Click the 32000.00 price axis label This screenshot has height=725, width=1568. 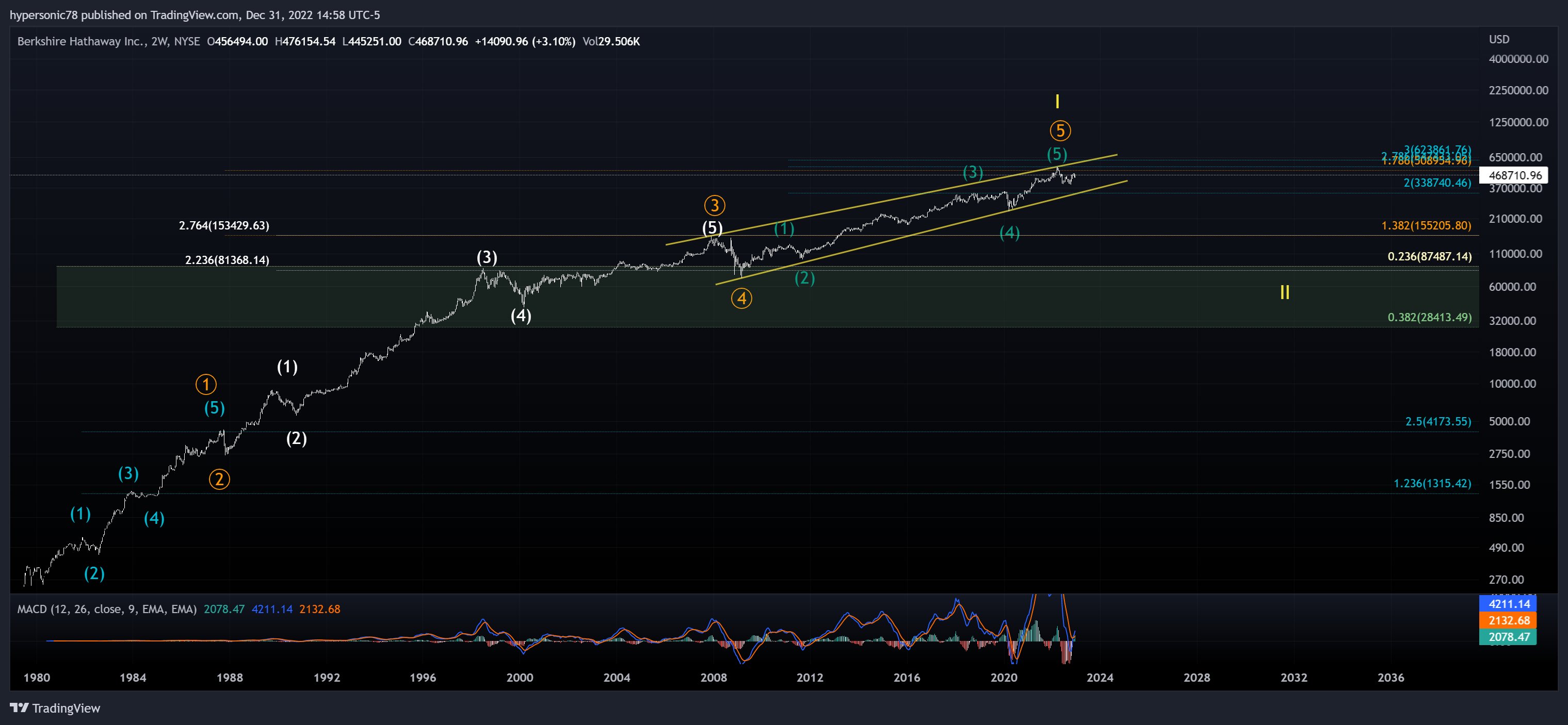(x=1513, y=321)
